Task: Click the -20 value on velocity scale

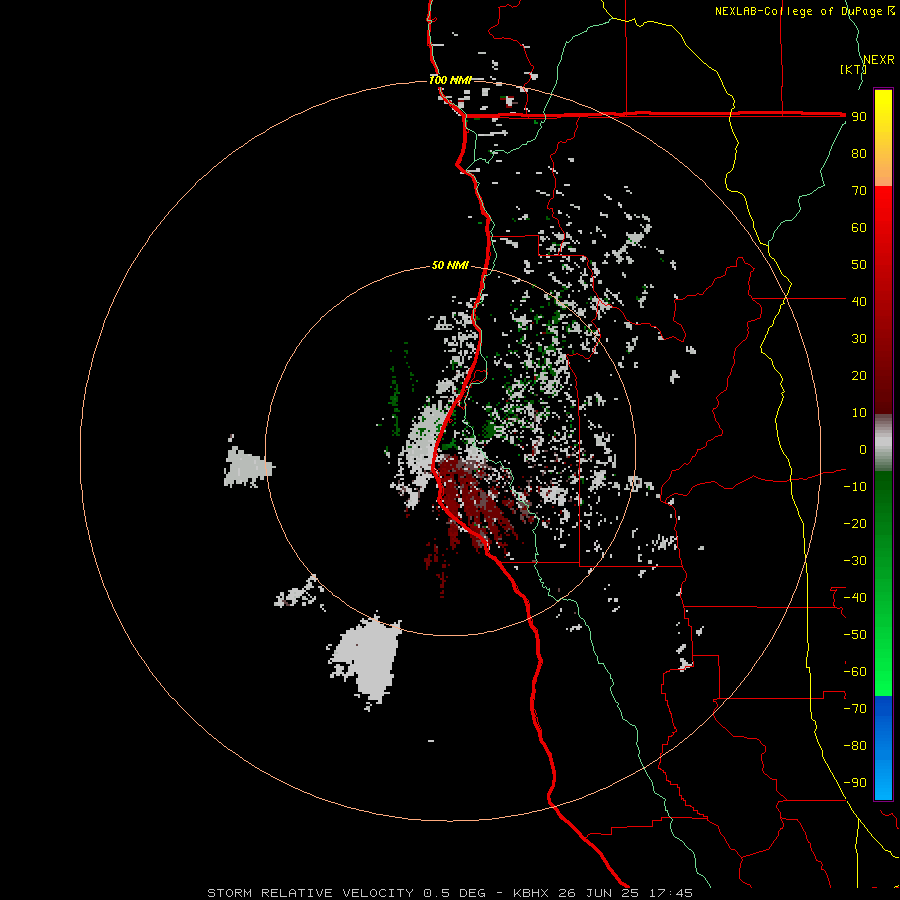Action: click(x=855, y=523)
